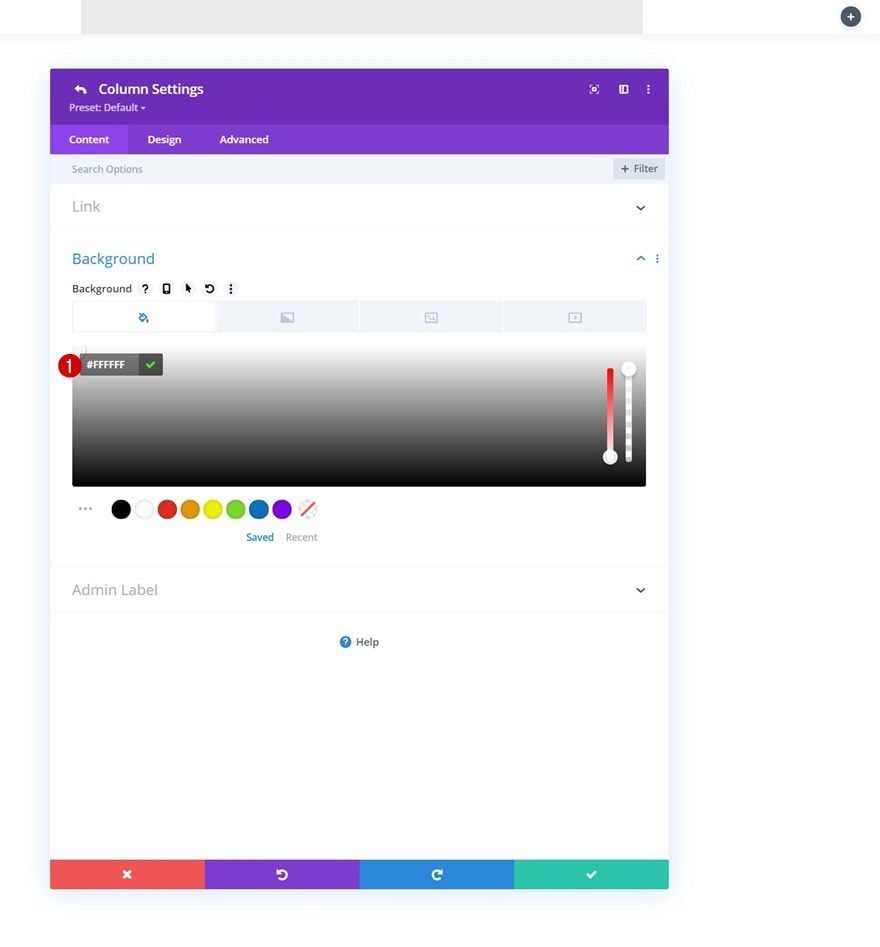This screenshot has height=947, width=880.
Task: Show Recent color palette
Action: point(301,537)
